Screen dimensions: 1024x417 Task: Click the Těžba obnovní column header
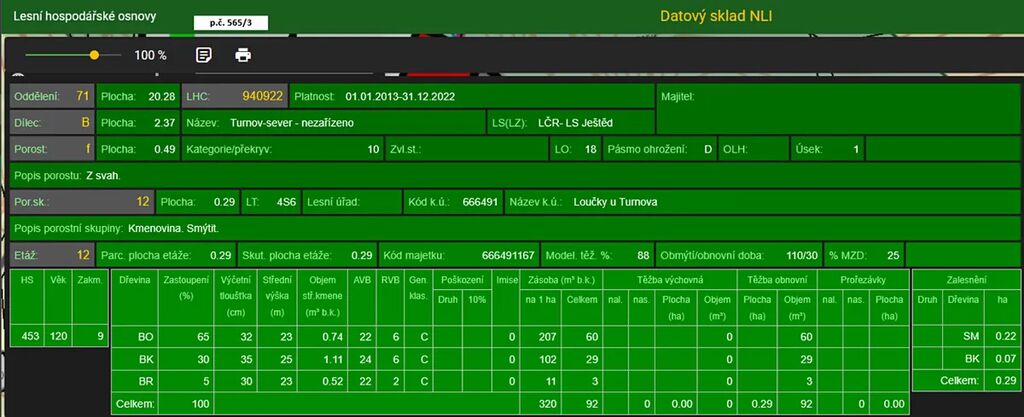(x=776, y=281)
